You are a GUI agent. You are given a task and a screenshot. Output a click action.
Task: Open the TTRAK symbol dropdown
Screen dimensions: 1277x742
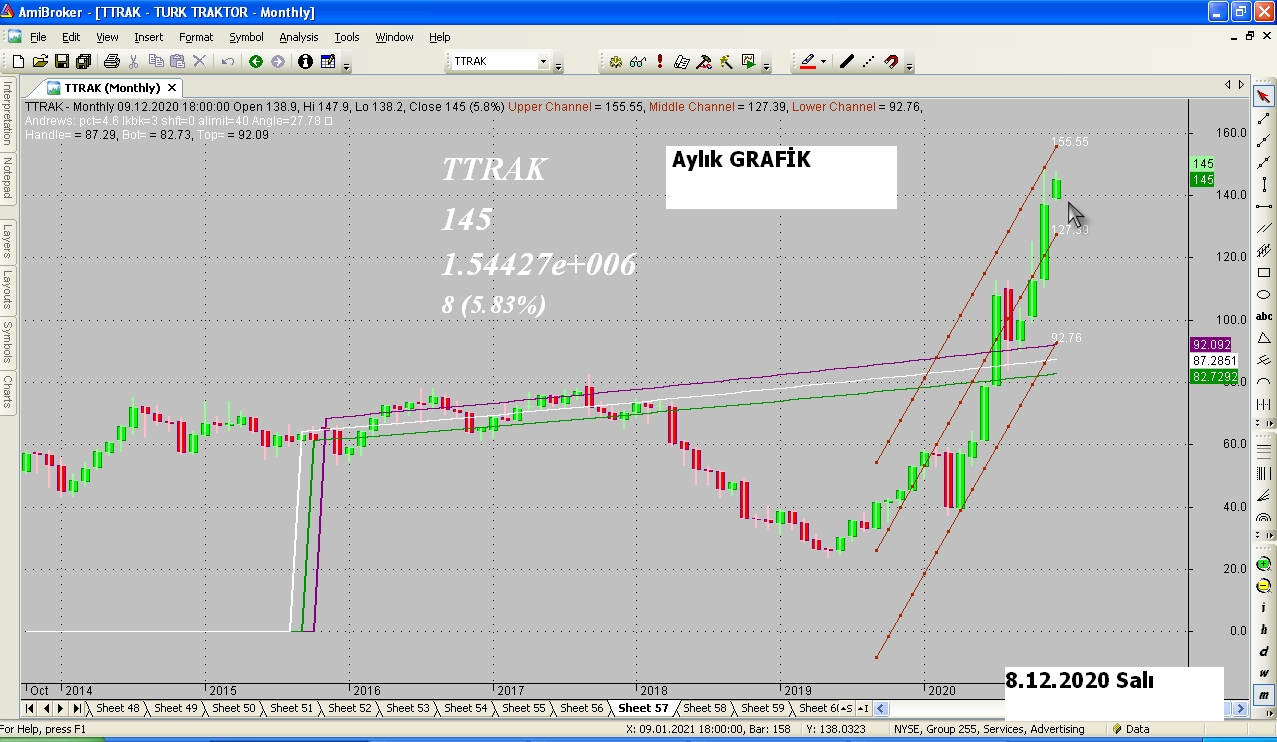click(544, 61)
